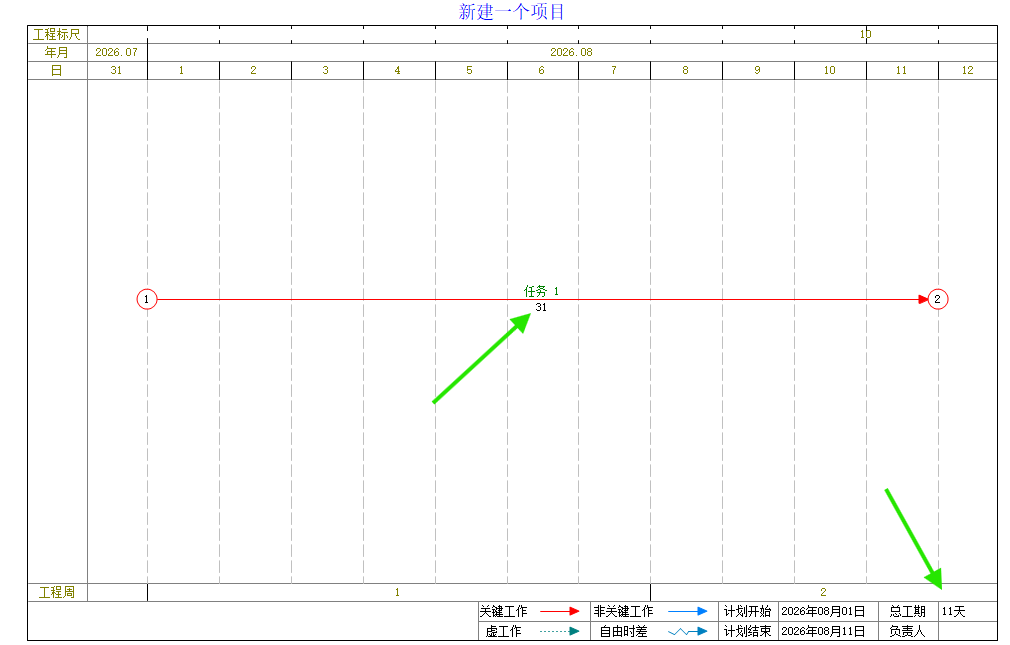The image size is (1010, 645).
Task: Click week 1 cell in 工程周 row
Action: pyautogui.click(x=398, y=592)
